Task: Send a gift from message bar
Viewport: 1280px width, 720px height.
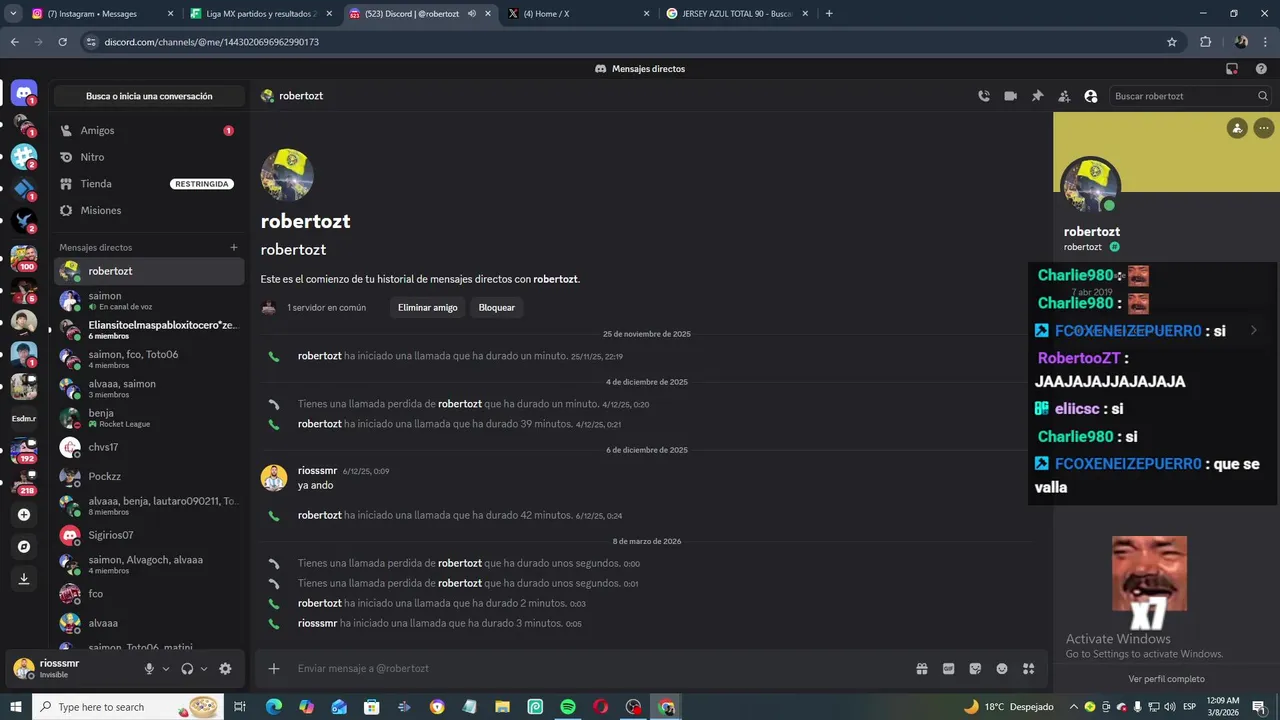Action: [922, 668]
